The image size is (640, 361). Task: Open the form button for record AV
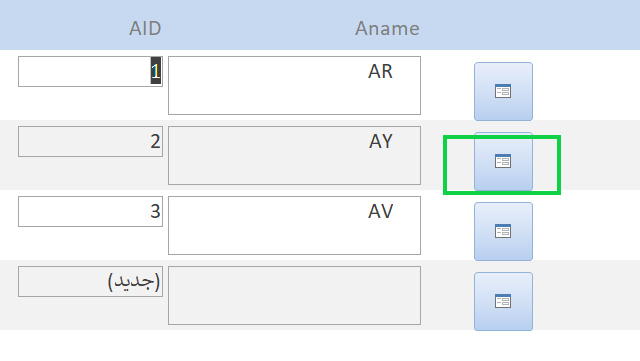(x=503, y=232)
